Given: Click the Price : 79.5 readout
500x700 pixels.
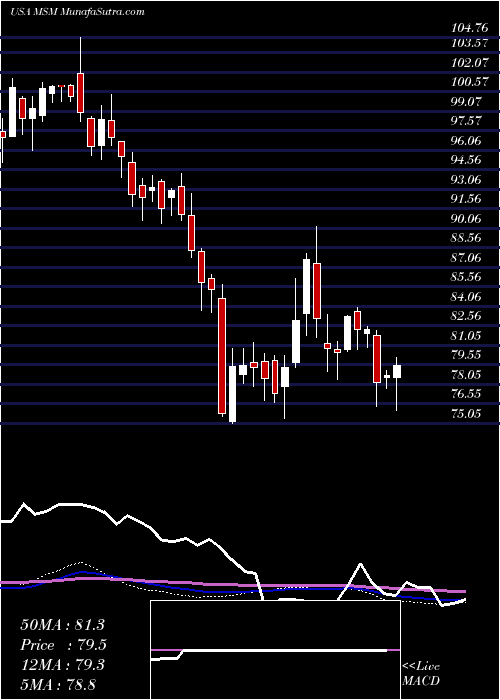Looking at the screenshot, I should [x=63, y=645].
